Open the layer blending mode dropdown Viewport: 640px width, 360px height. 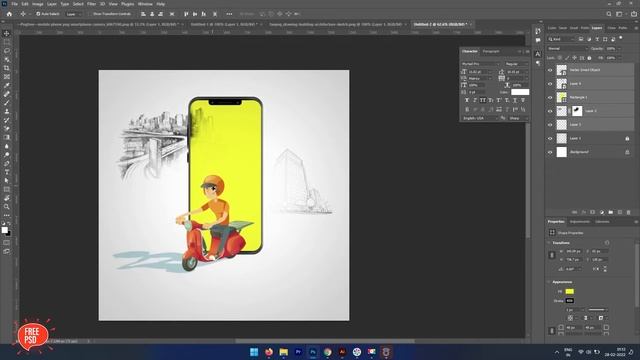pyautogui.click(x=567, y=49)
